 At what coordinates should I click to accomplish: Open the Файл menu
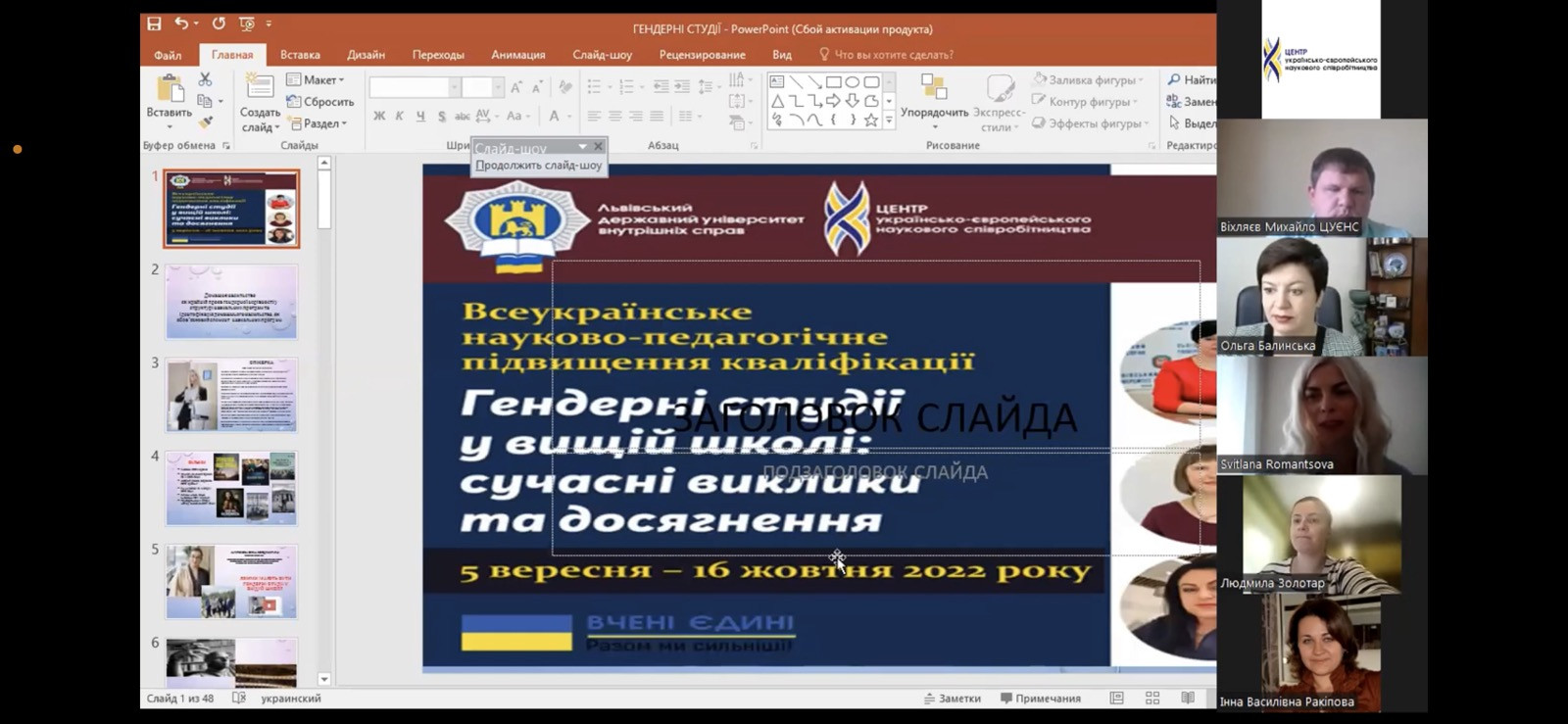(x=168, y=55)
